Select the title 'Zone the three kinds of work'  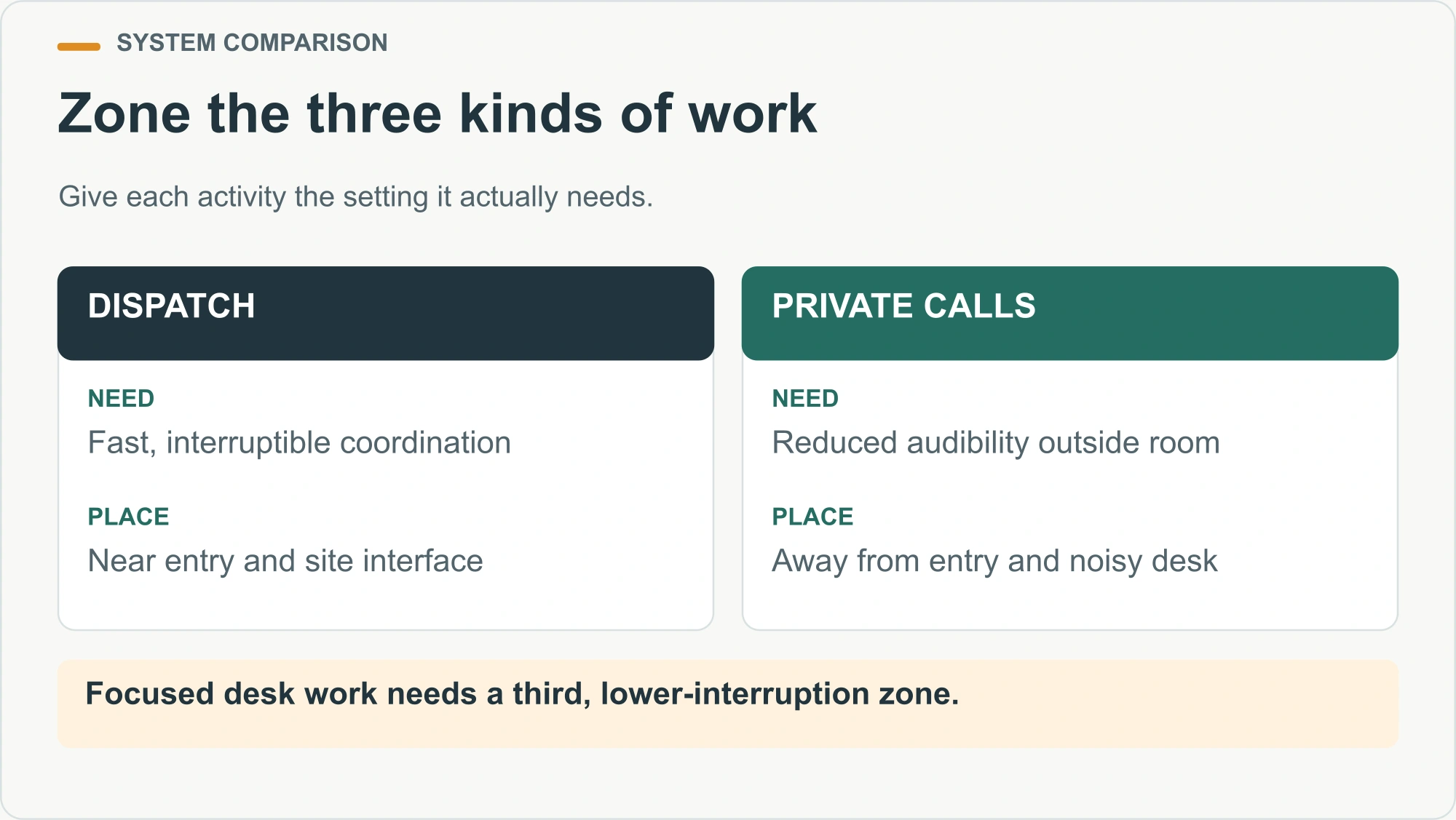438,114
